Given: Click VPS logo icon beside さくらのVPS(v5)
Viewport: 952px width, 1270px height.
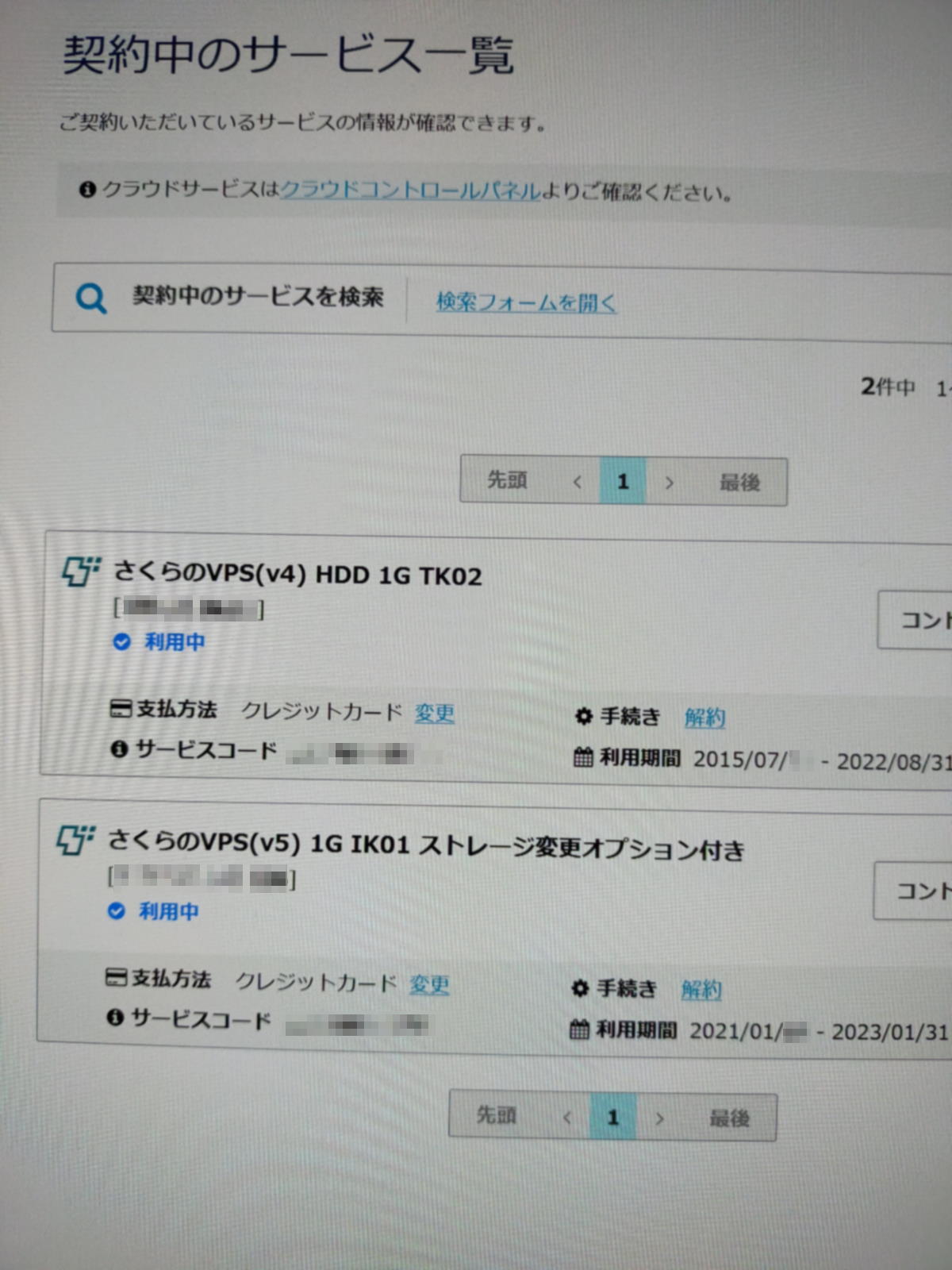Looking at the screenshot, I should tap(75, 840).
